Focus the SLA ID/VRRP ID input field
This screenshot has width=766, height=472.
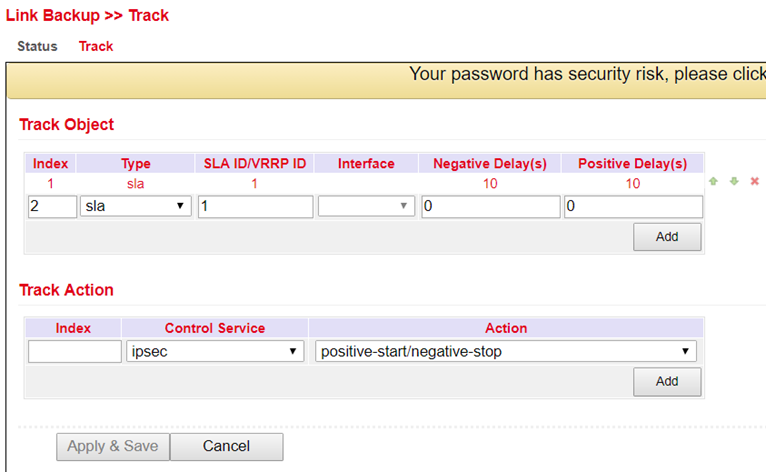tap(255, 206)
